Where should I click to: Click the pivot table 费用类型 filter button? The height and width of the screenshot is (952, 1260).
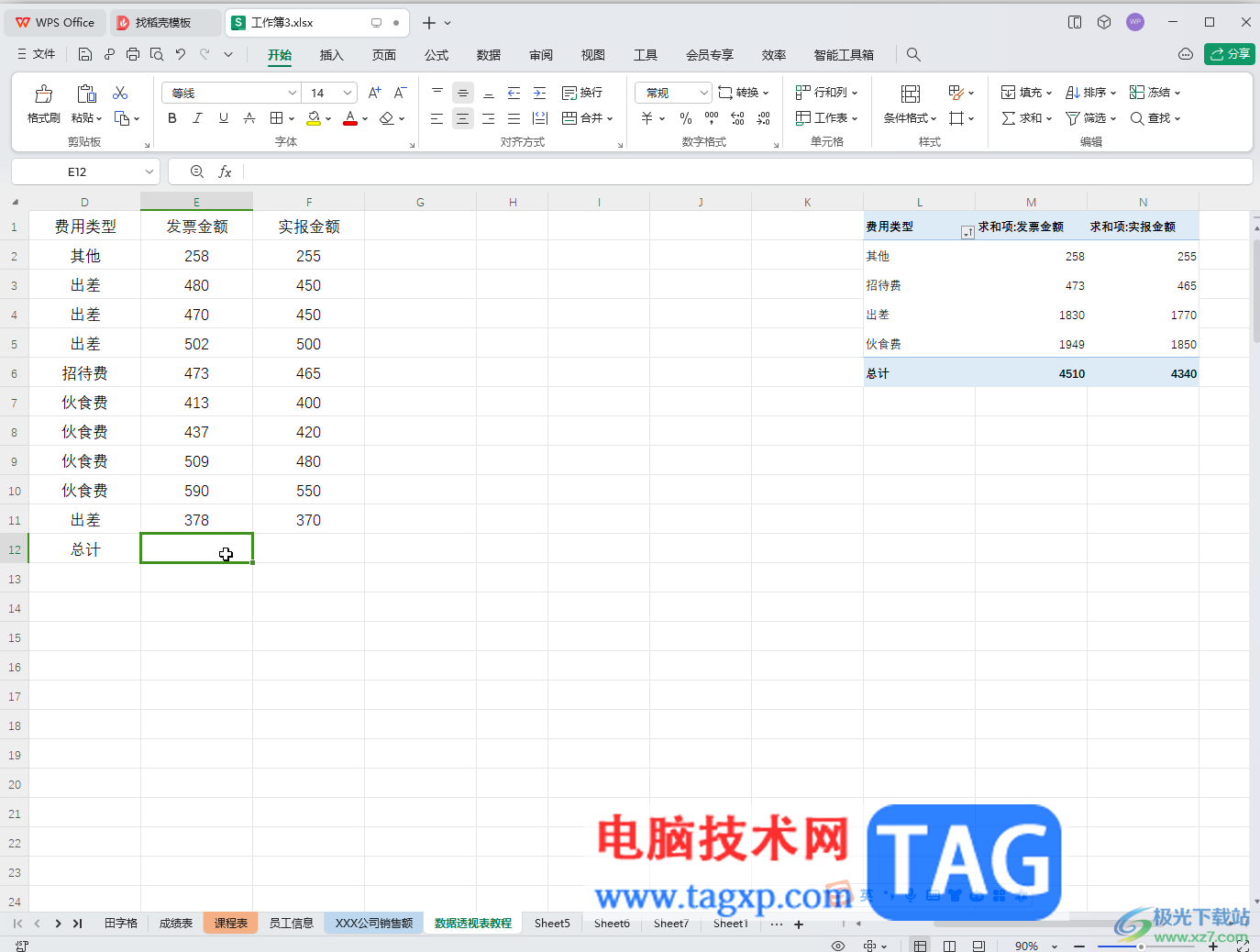tap(967, 233)
